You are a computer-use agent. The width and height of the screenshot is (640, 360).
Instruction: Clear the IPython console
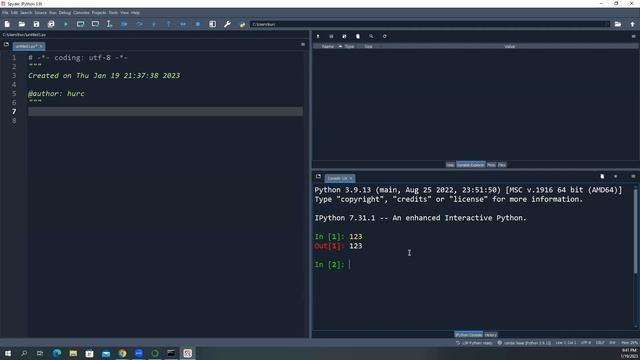(x=602, y=176)
